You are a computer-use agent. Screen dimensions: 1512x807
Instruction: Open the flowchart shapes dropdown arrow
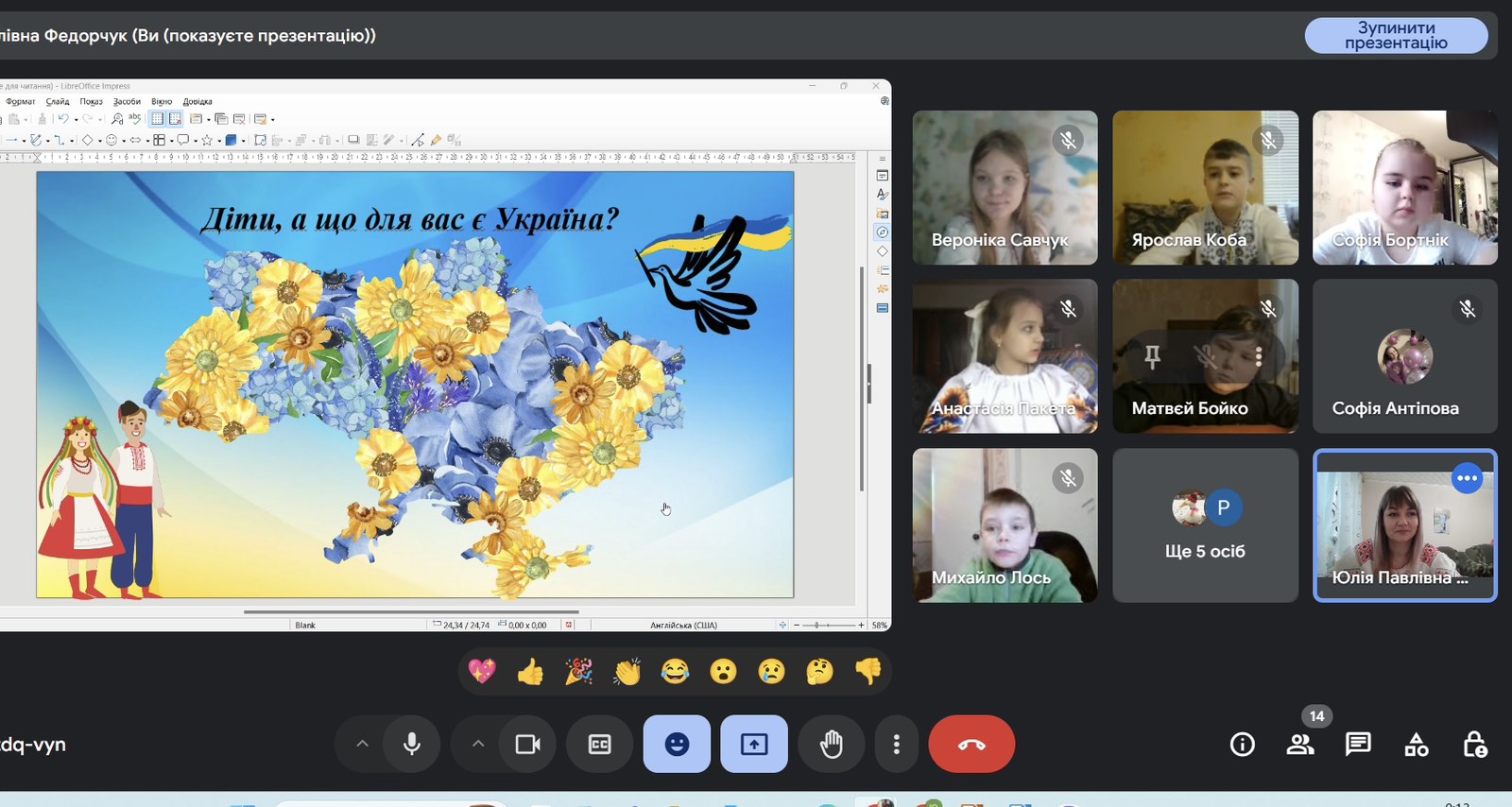click(x=172, y=141)
